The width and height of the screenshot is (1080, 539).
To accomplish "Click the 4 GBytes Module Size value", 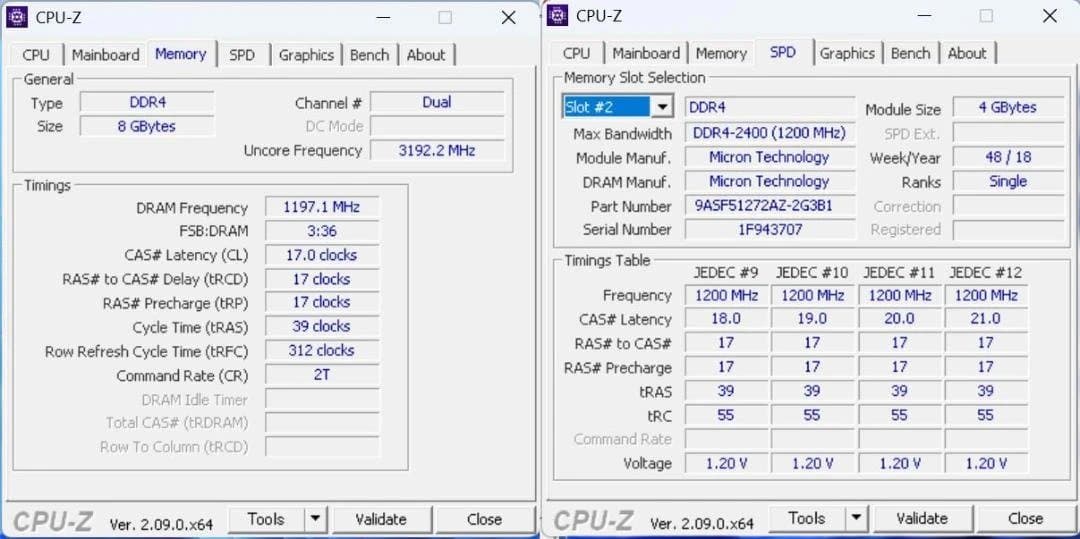I will click(x=1008, y=107).
